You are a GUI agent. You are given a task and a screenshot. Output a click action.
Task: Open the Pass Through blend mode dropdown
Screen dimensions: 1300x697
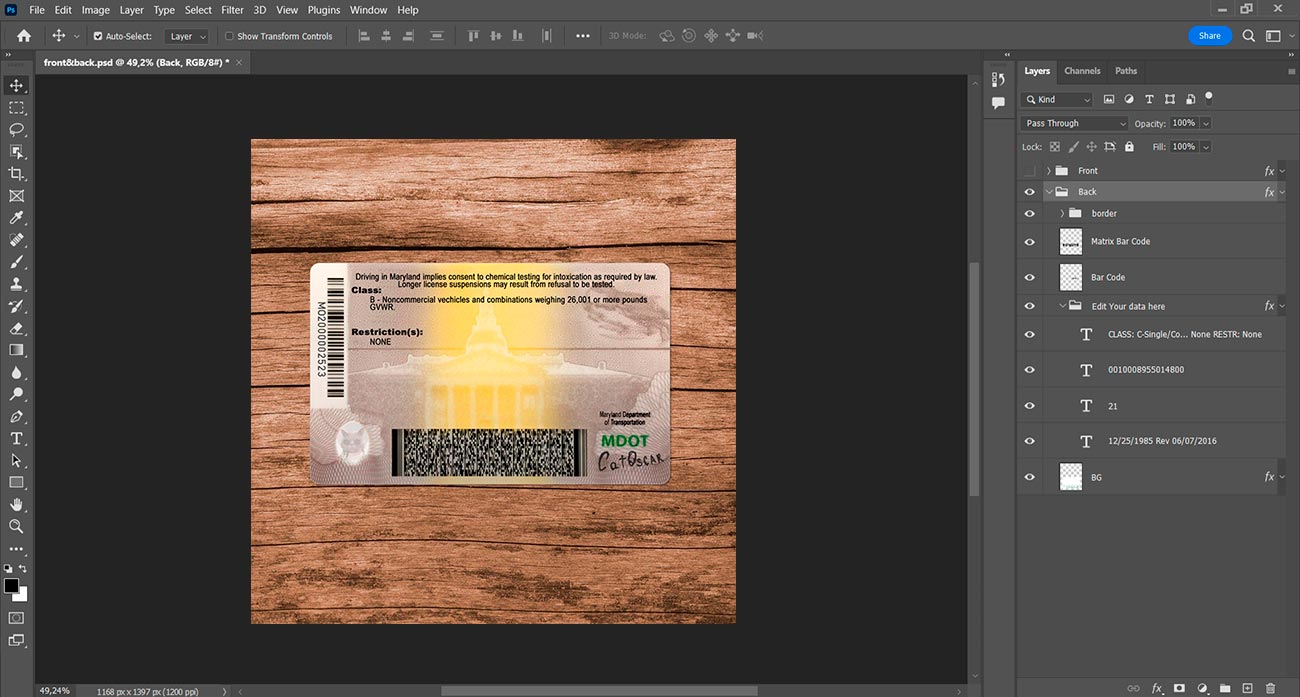click(x=1074, y=123)
